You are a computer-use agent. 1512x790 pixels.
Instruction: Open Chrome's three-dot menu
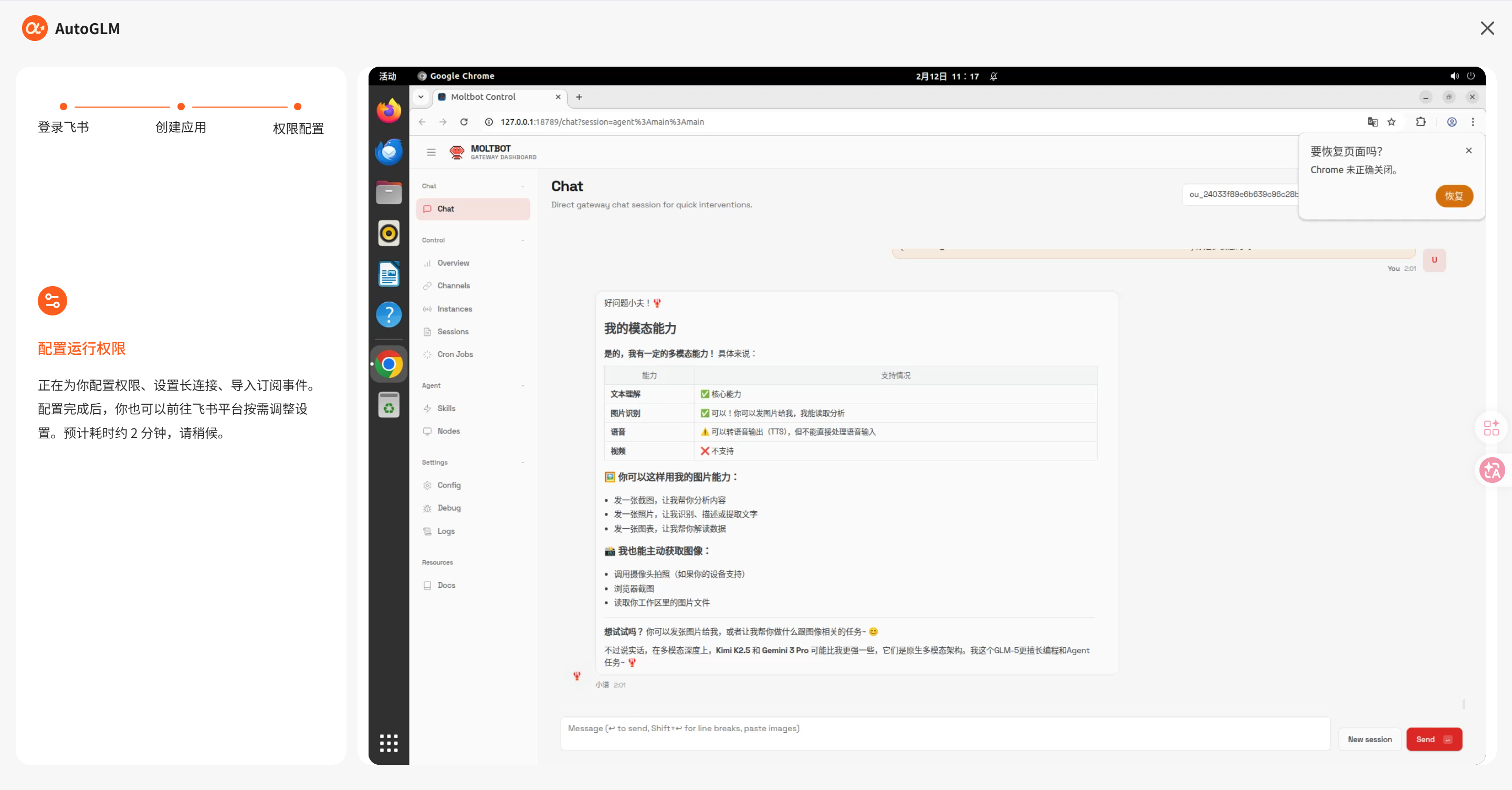click(x=1473, y=122)
